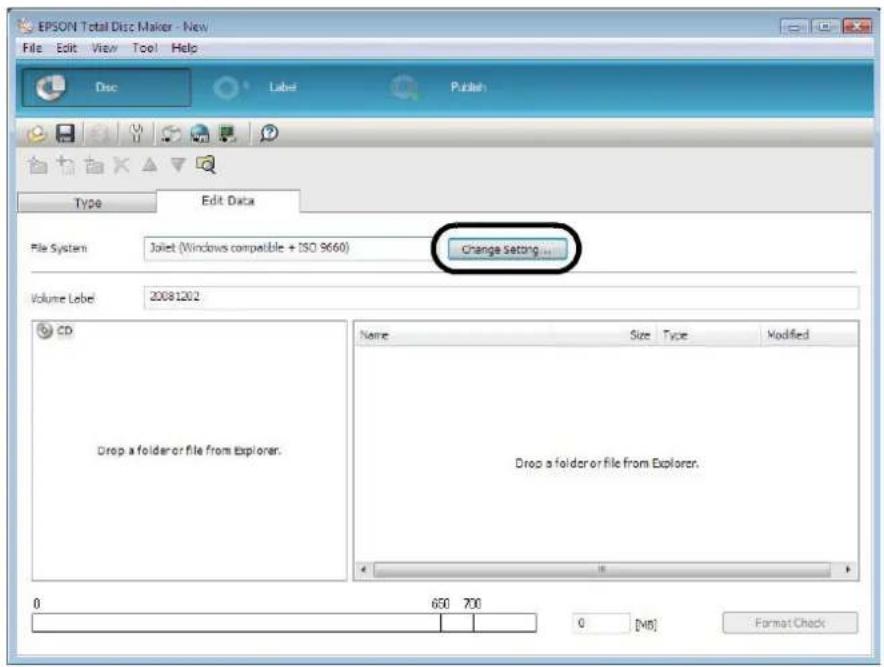This screenshot has width=884, height=667.
Task: Click the folder search magnifier icon
Action: tap(206, 165)
